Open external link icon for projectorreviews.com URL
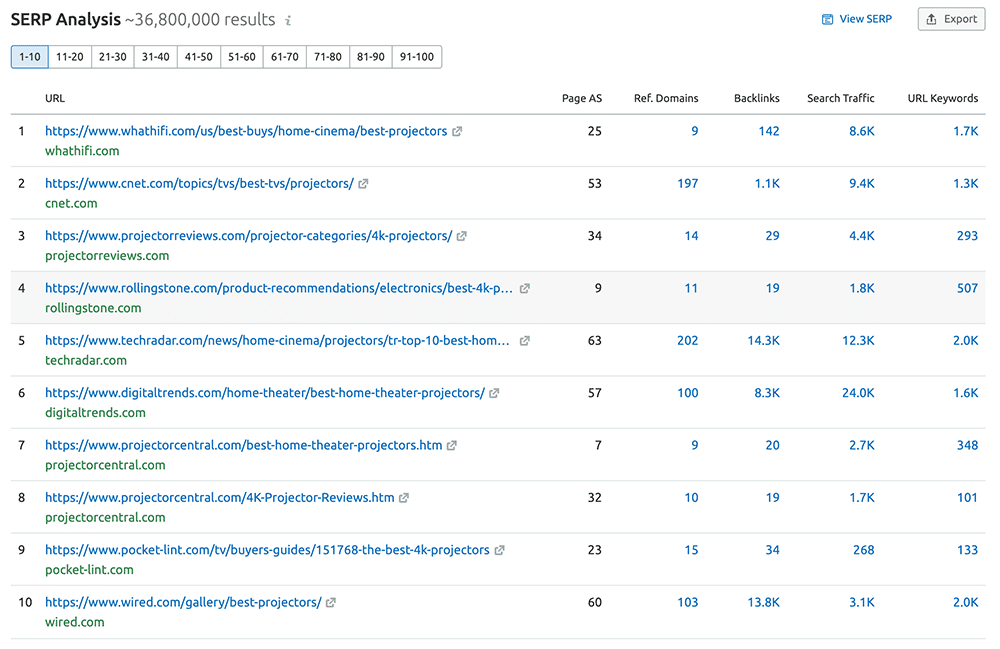The image size is (1000, 649). 462,236
